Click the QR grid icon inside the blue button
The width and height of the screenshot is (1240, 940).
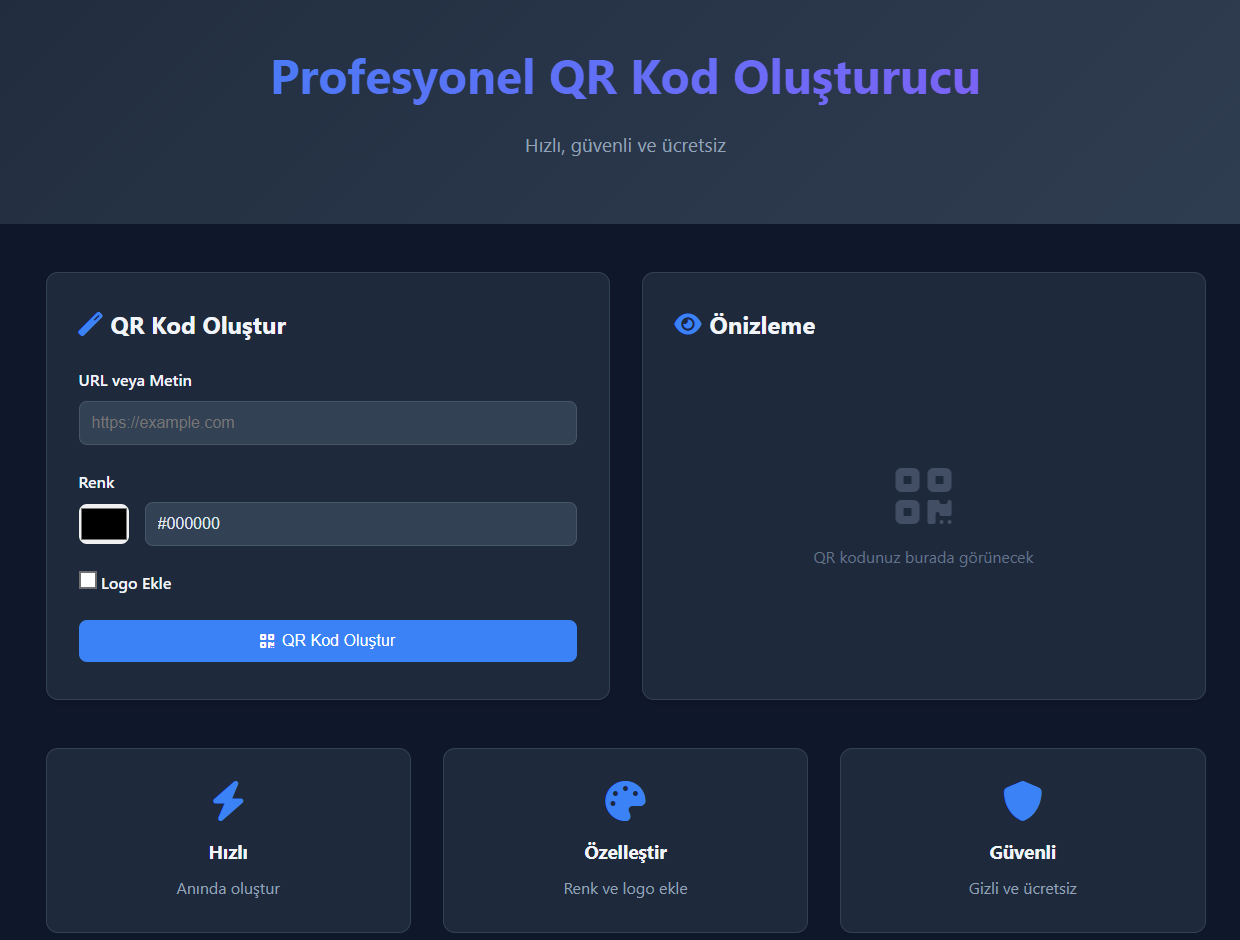coord(266,640)
